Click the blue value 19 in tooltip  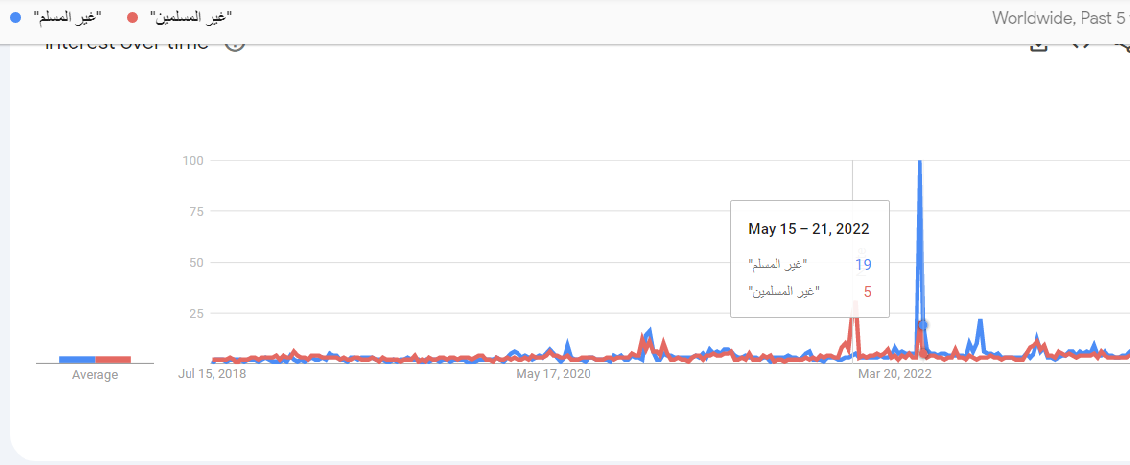click(x=863, y=264)
